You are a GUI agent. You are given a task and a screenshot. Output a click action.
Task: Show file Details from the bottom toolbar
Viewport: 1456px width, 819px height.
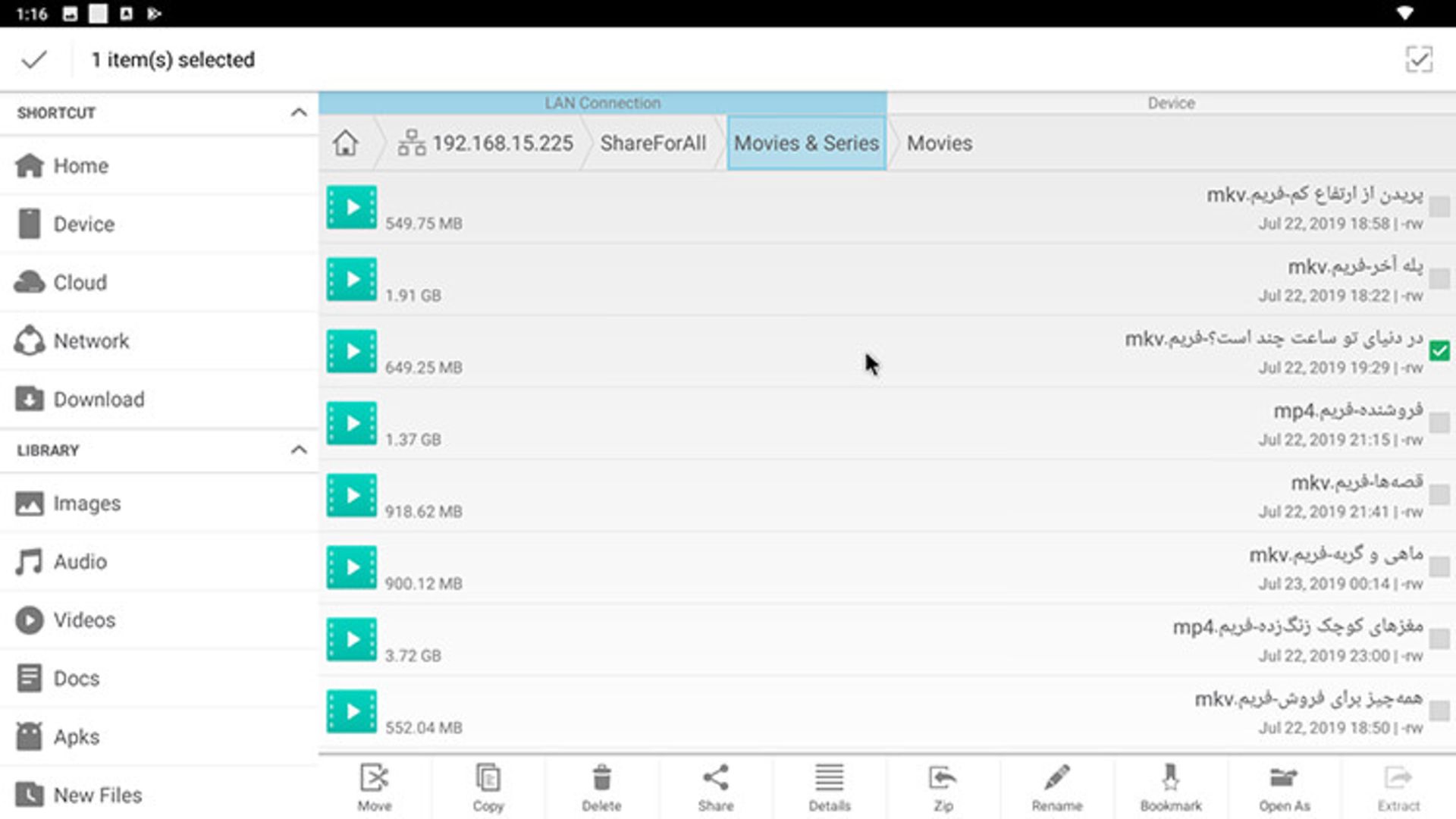tap(829, 786)
